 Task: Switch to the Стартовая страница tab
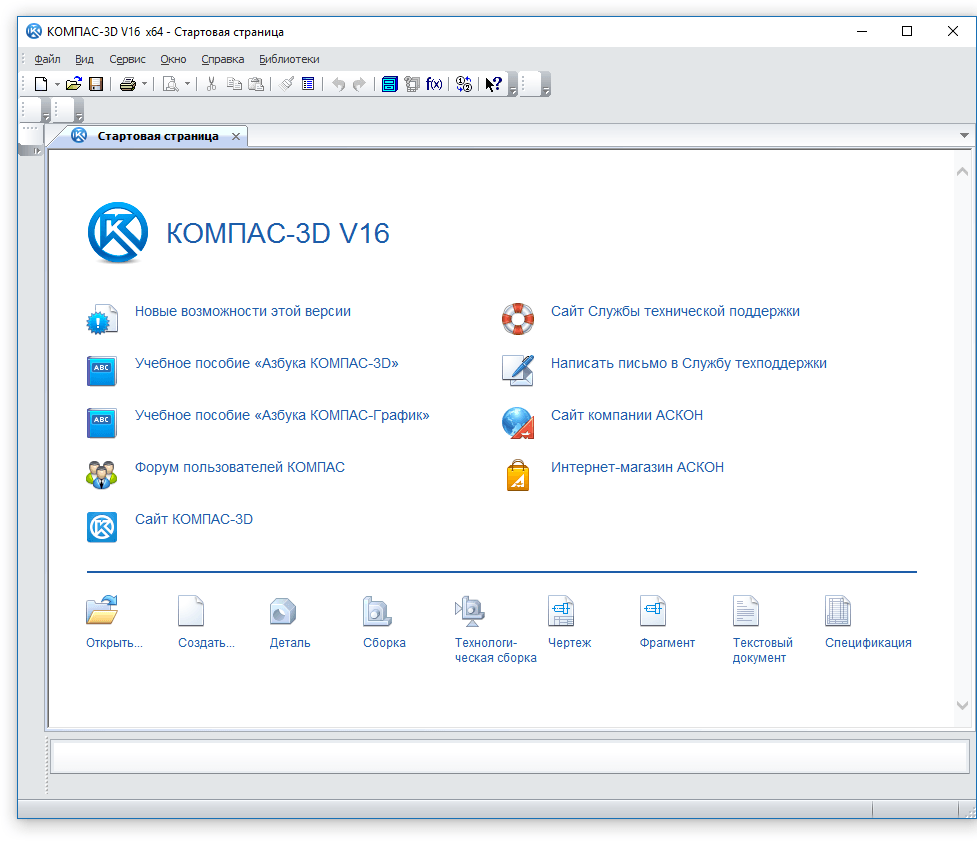pos(157,136)
